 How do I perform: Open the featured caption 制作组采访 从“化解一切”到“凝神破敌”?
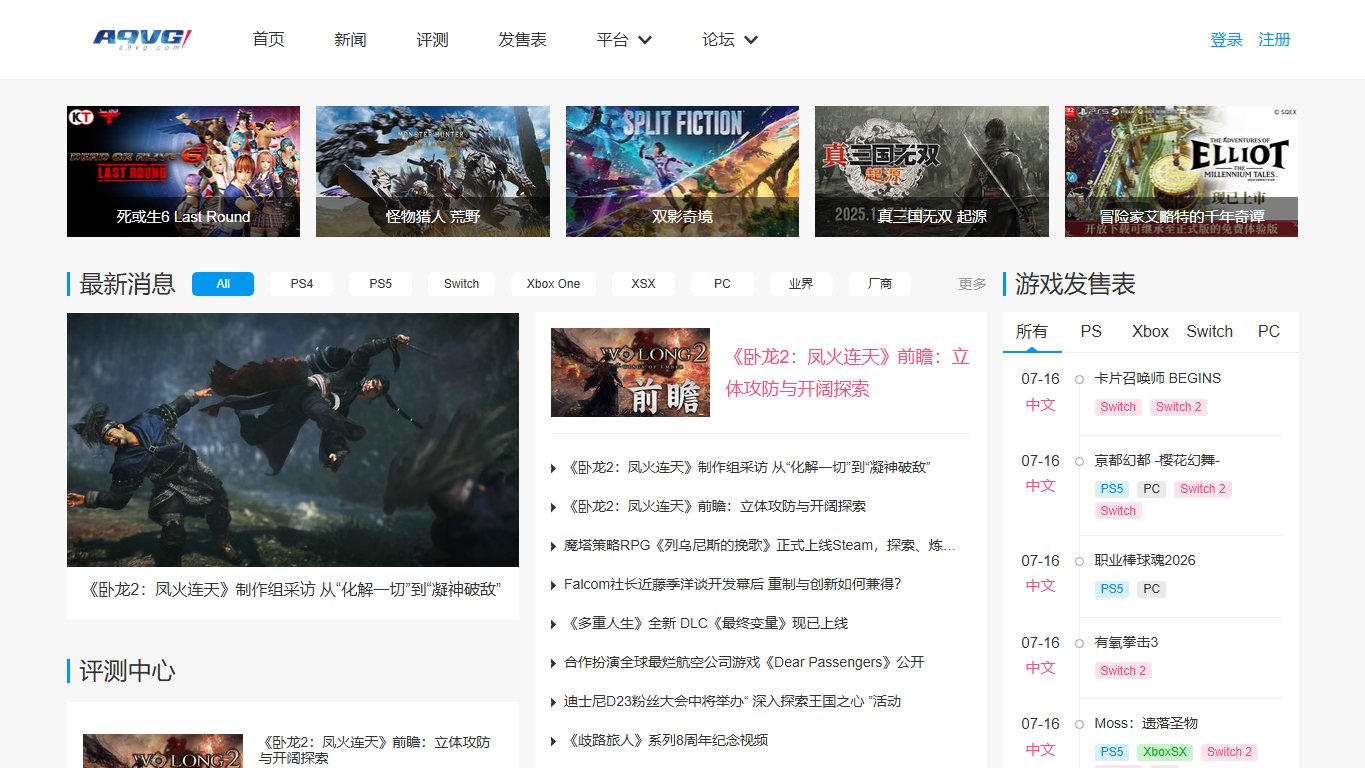click(x=293, y=589)
